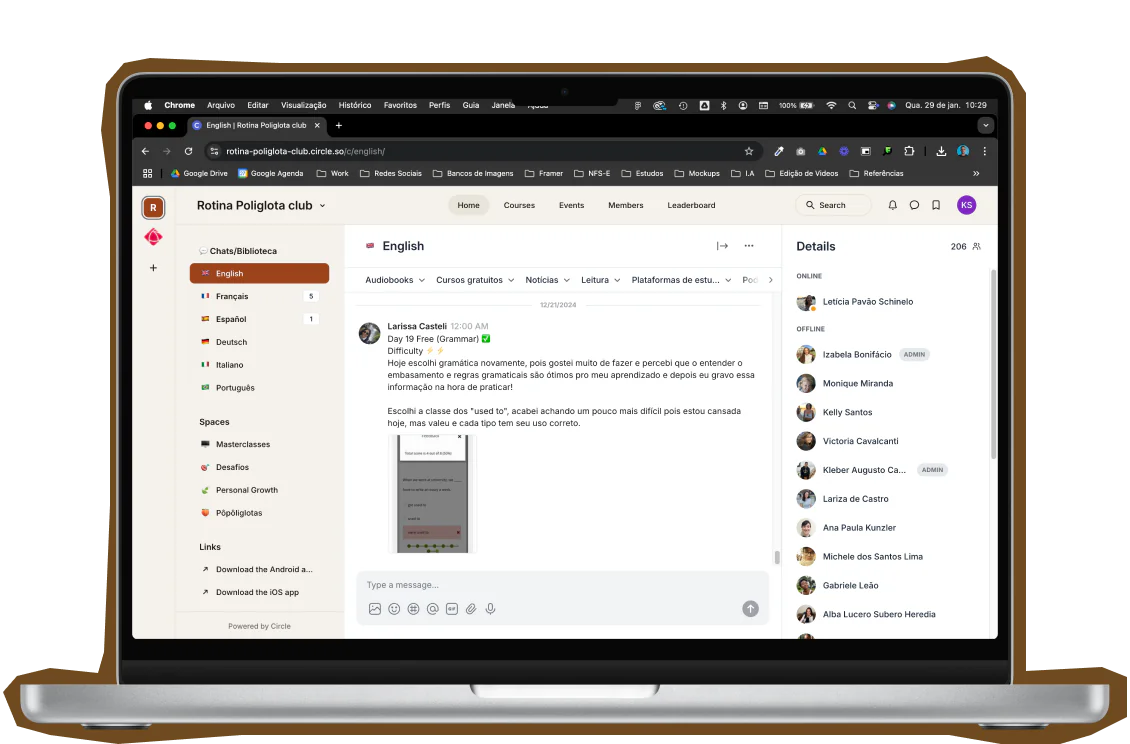Open the Histórico menu in the menu bar

[x=355, y=105]
